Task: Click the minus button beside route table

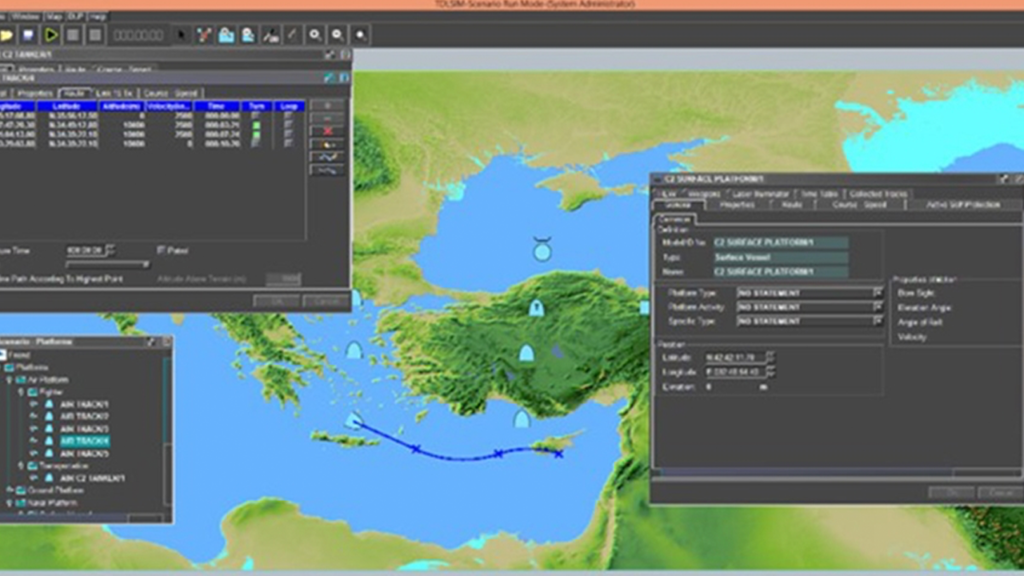Action: 327,119
